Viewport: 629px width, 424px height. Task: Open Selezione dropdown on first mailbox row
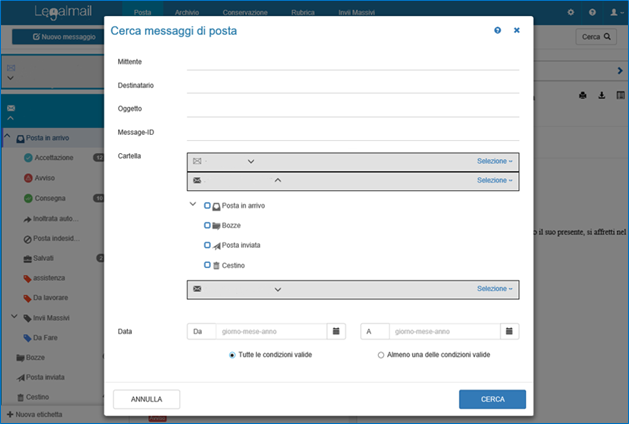click(494, 161)
